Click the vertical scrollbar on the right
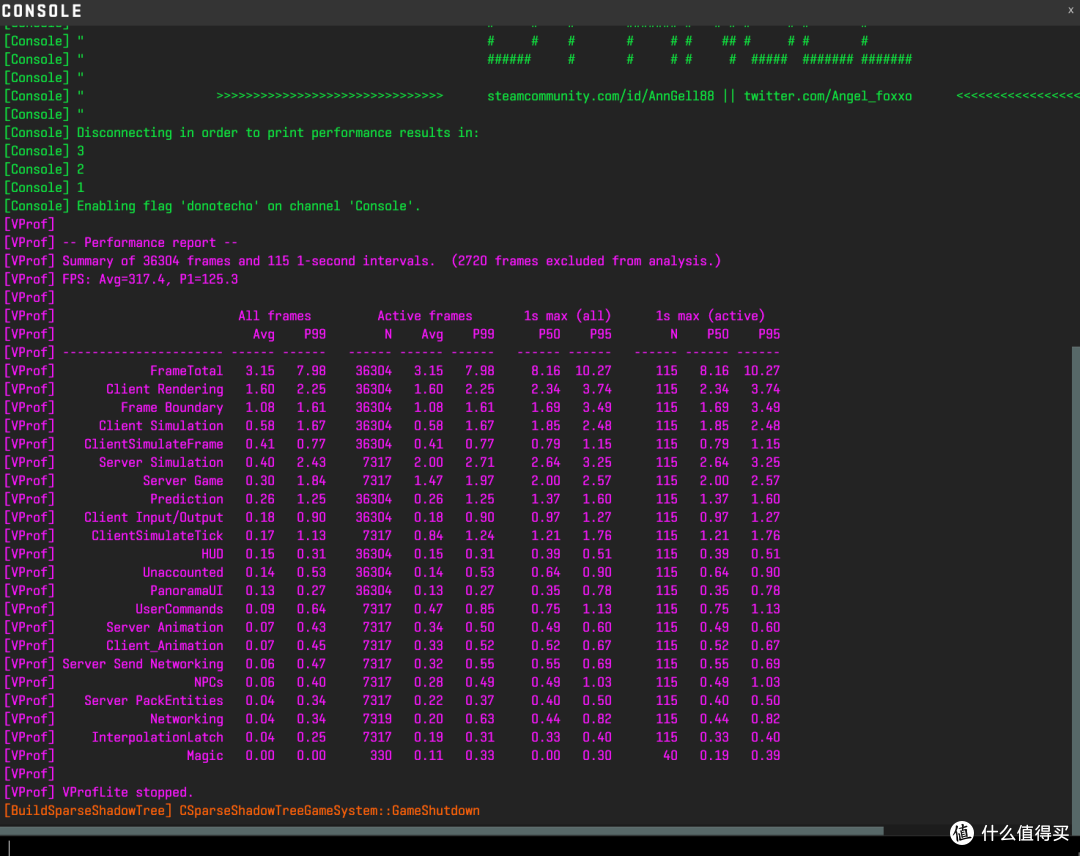This screenshot has width=1080, height=856. pos(1075,585)
